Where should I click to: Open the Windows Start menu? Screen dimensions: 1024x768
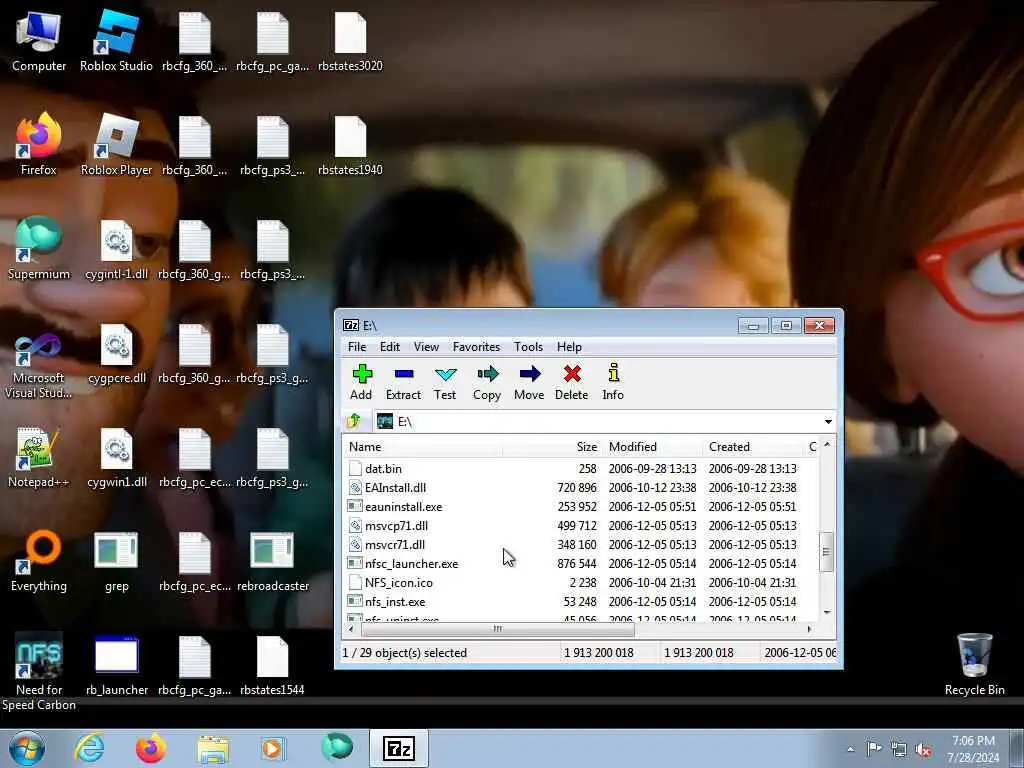pyautogui.click(x=27, y=748)
